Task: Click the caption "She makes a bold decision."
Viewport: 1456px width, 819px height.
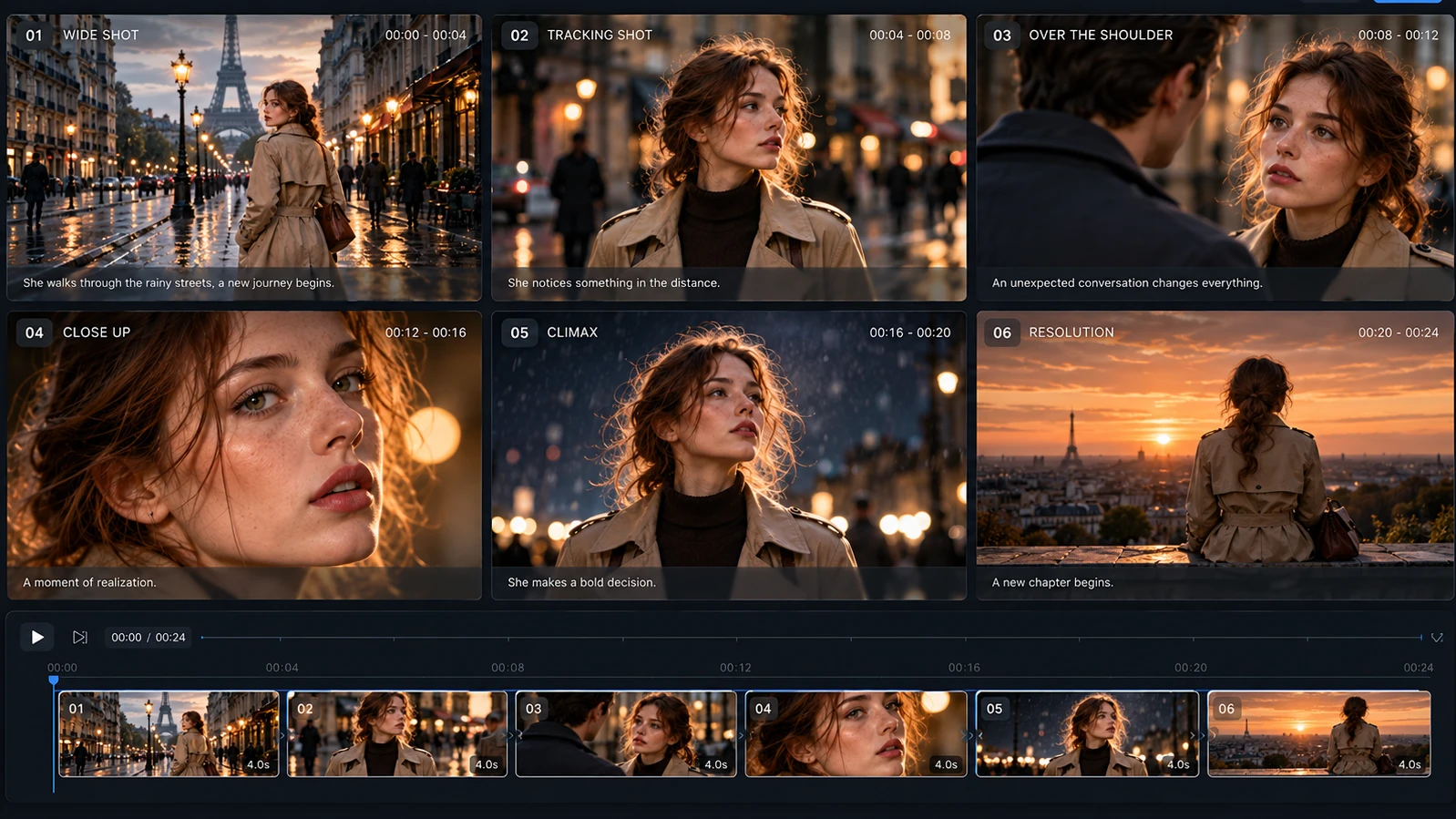Action: (581, 583)
